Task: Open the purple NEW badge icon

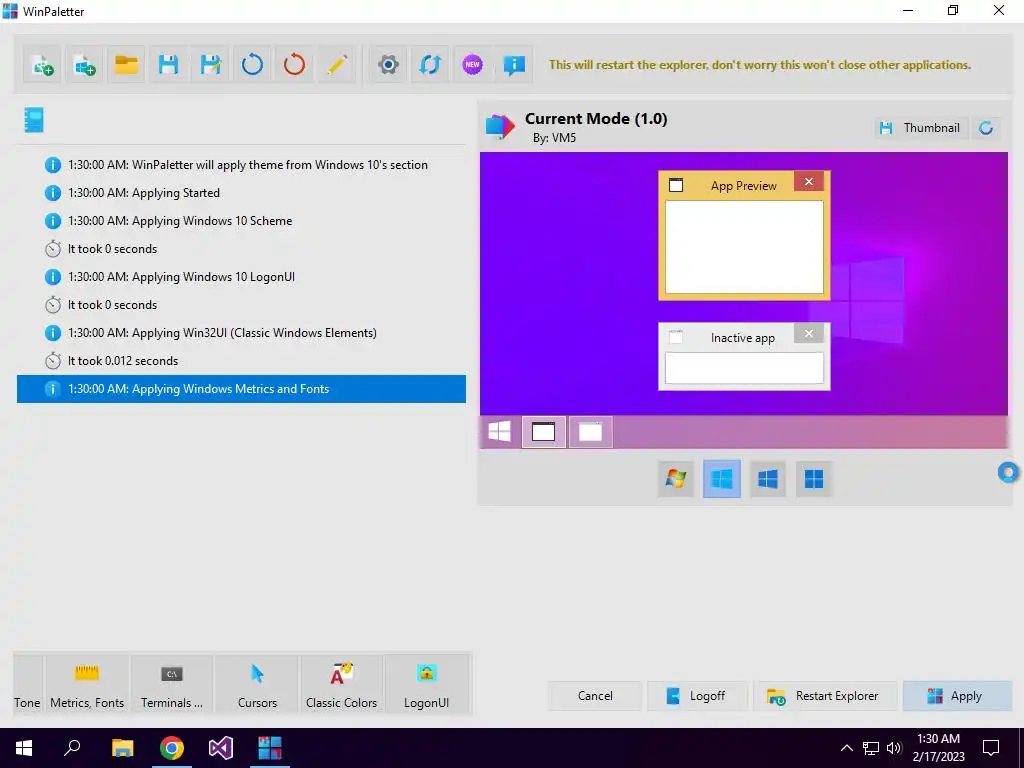Action: 472,65
